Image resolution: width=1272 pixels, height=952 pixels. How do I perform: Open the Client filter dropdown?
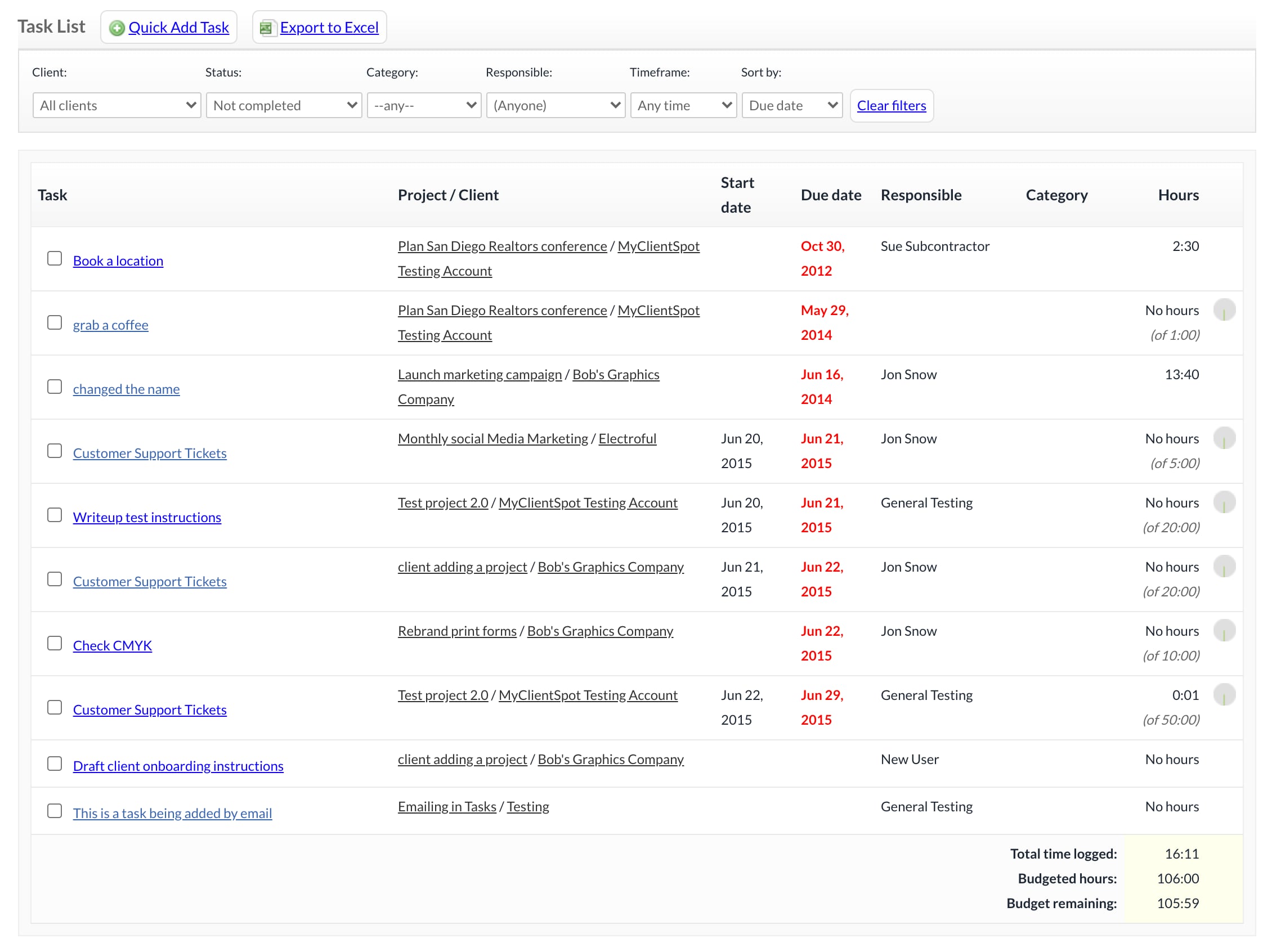tap(117, 105)
